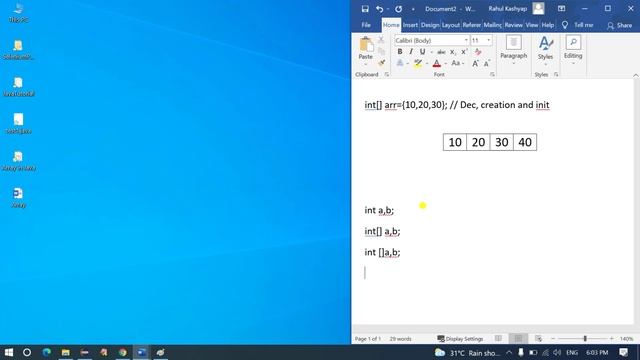Viewport: 640px width, 360px height.
Task: Toggle underline formatting
Action: pyautogui.click(x=422, y=52)
